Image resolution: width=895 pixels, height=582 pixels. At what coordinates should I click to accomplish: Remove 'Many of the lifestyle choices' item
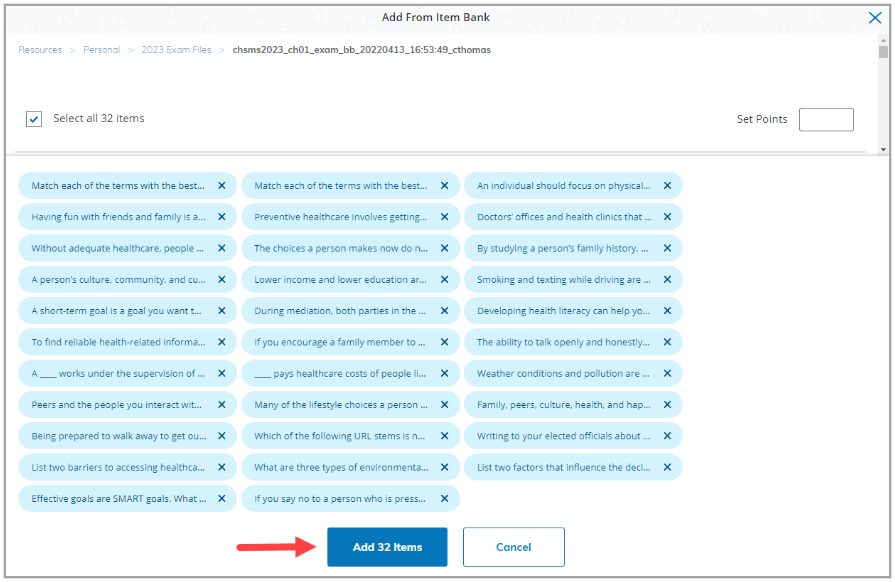click(445, 405)
